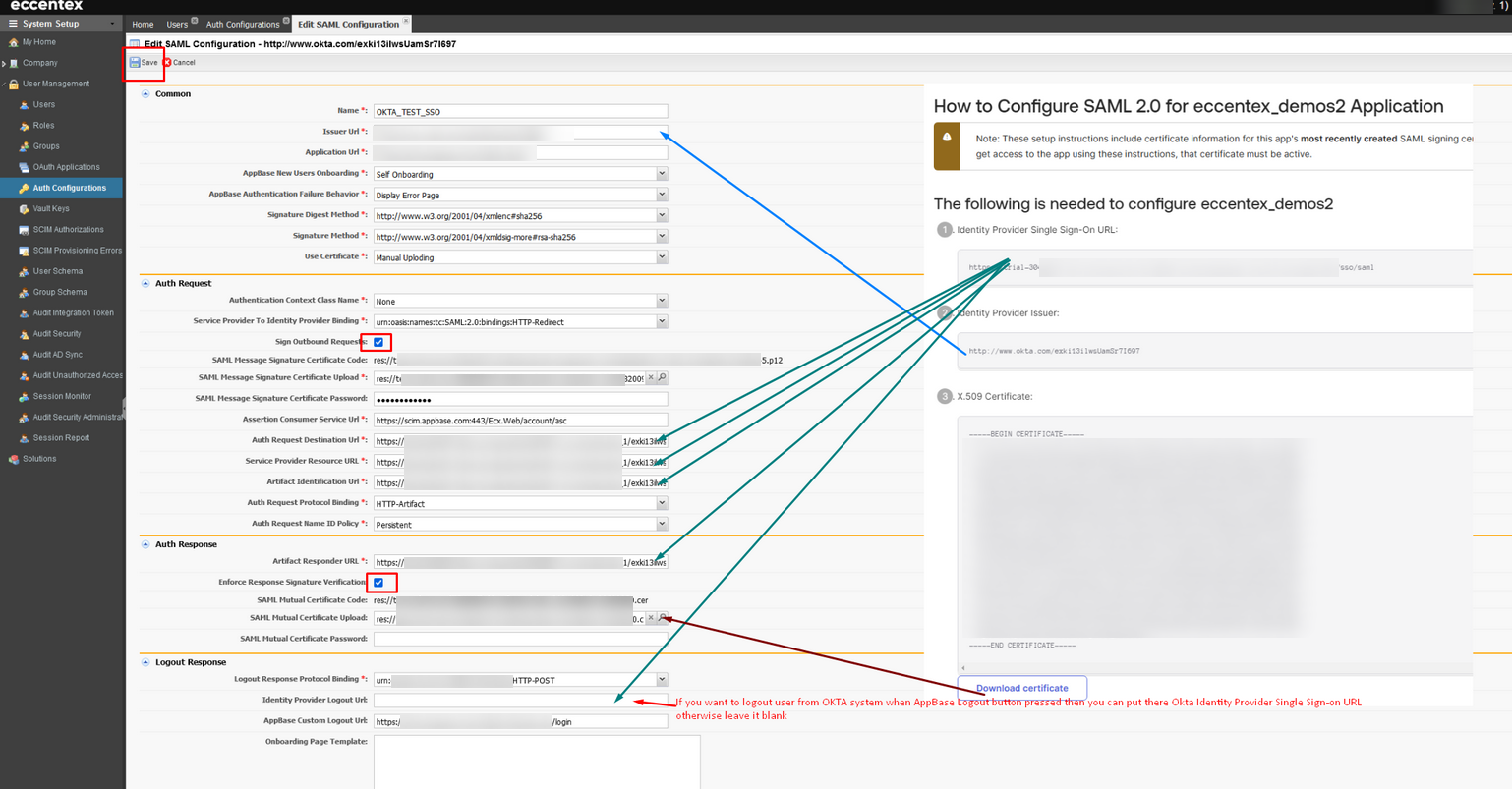This screenshot has height=789, width=1512.
Task: Open Audit Unauthorized Access item
Action: pos(78,375)
